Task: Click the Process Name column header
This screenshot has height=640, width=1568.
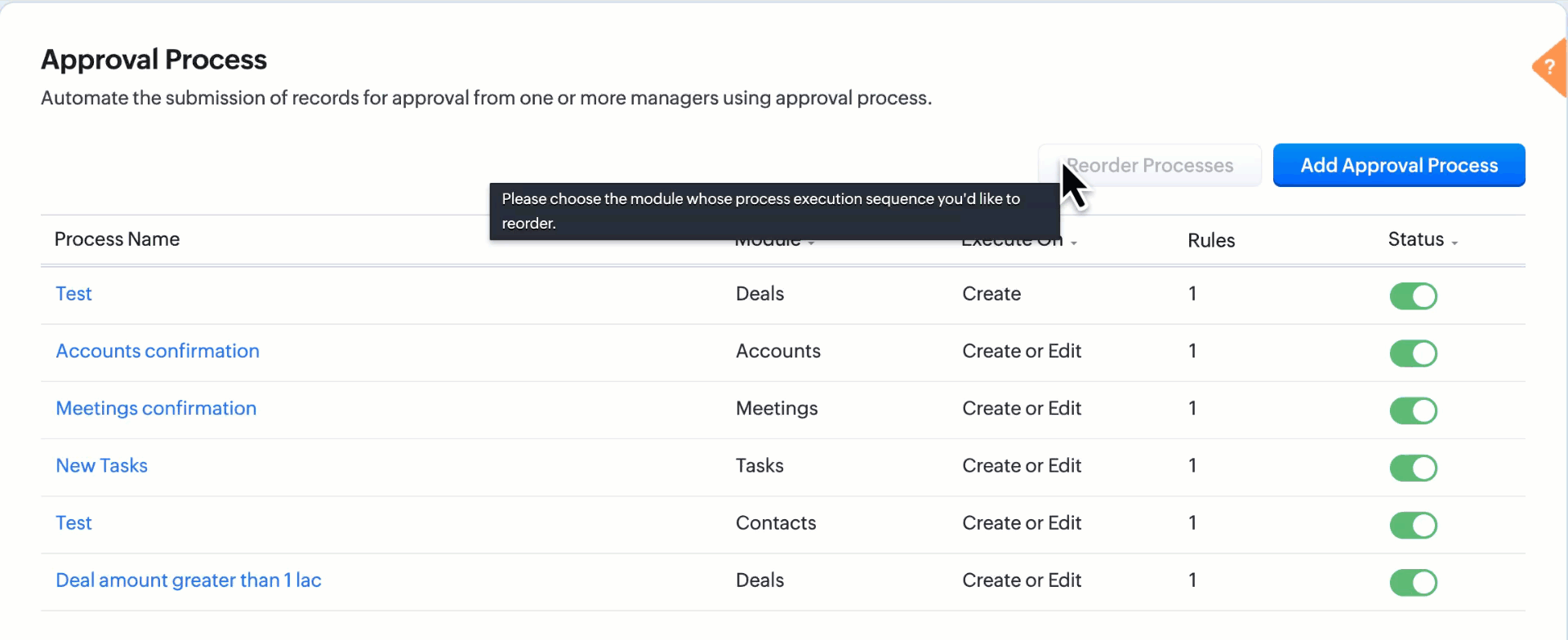Action: coord(117,239)
